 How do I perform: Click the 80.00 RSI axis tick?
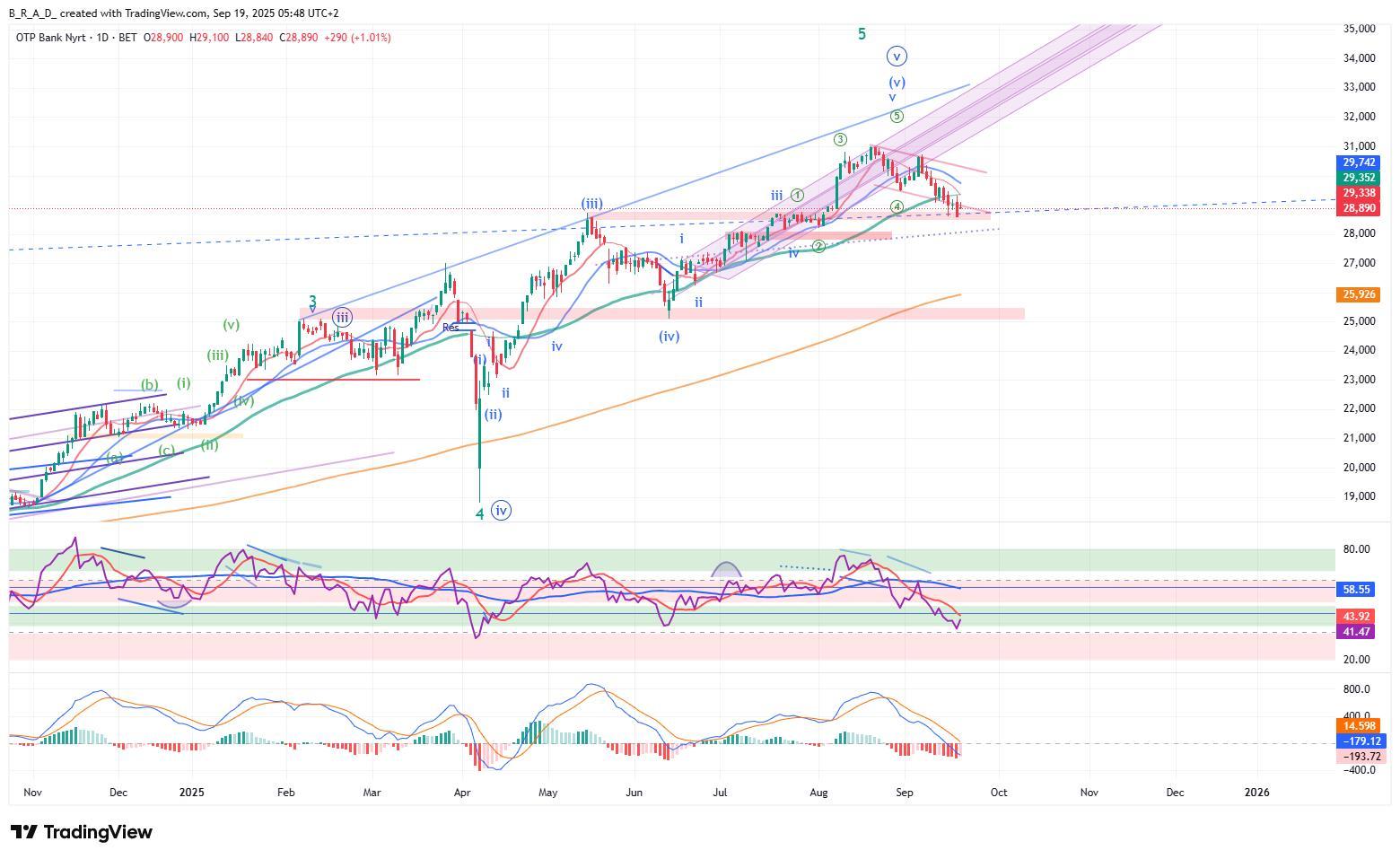point(1356,549)
